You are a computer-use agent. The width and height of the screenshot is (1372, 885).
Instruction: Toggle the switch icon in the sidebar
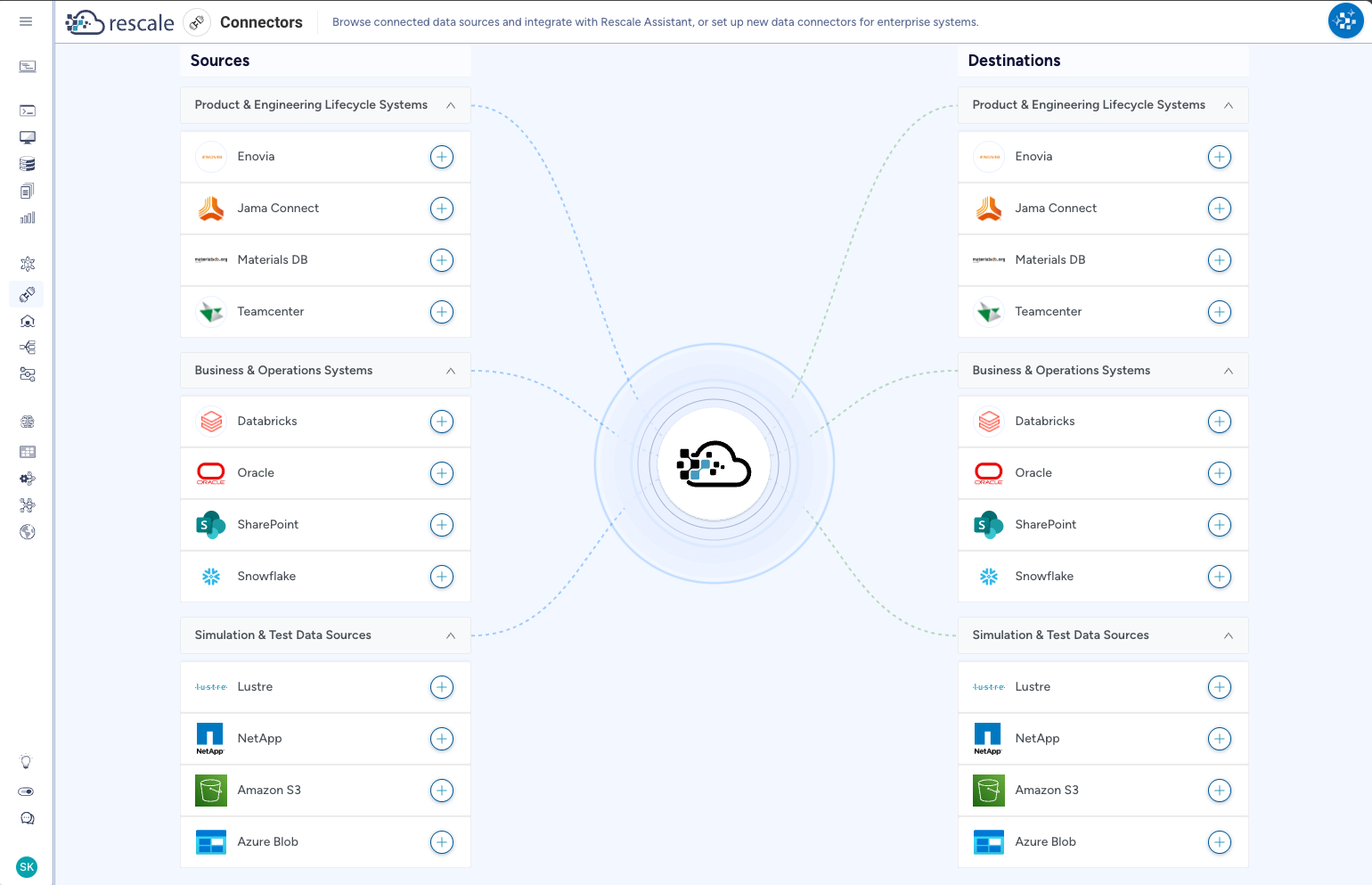click(26, 791)
